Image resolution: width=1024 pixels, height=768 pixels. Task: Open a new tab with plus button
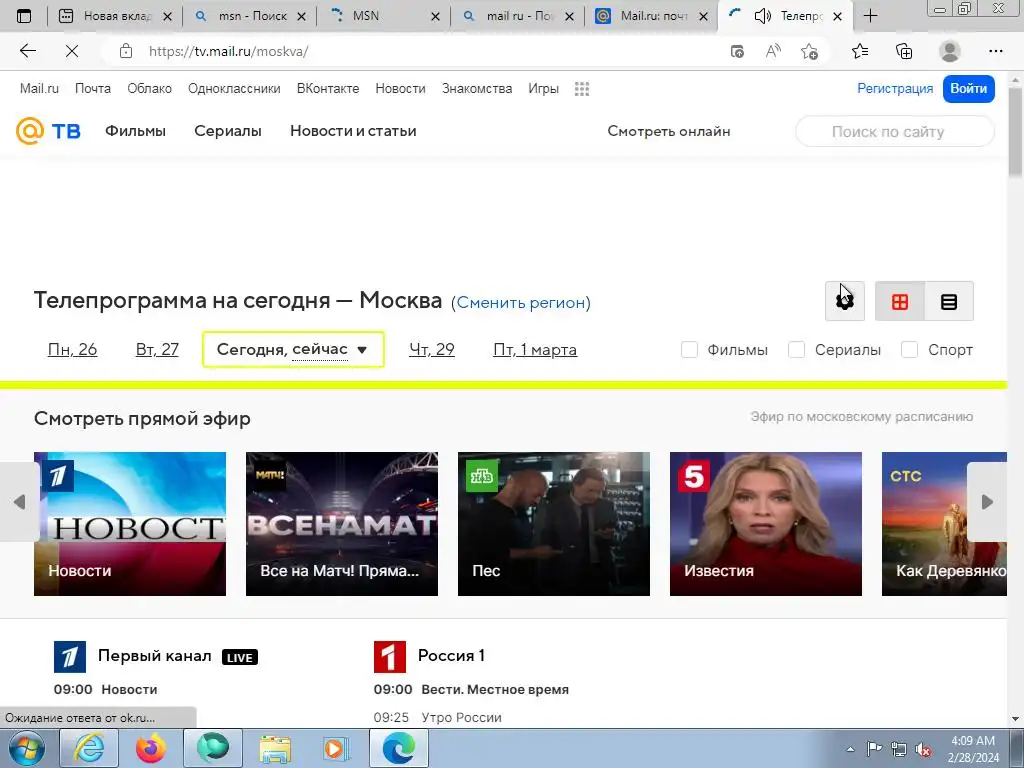(x=871, y=16)
